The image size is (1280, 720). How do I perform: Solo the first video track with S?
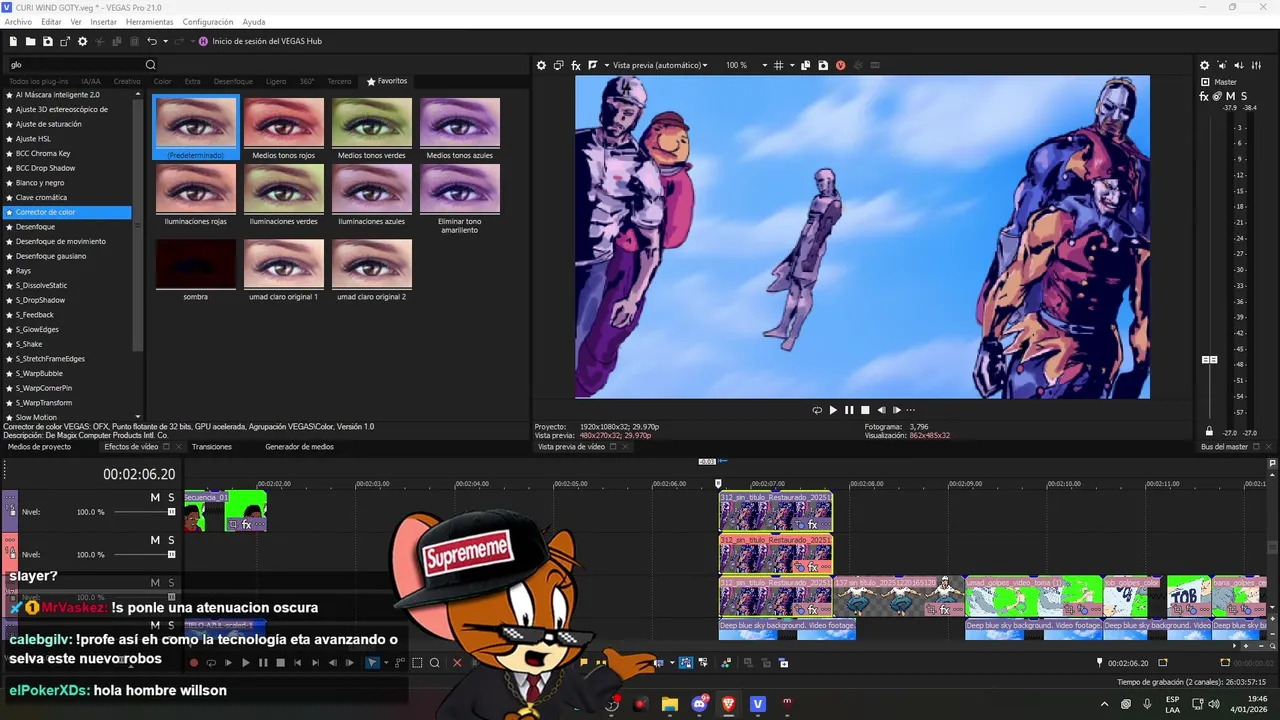[171, 498]
